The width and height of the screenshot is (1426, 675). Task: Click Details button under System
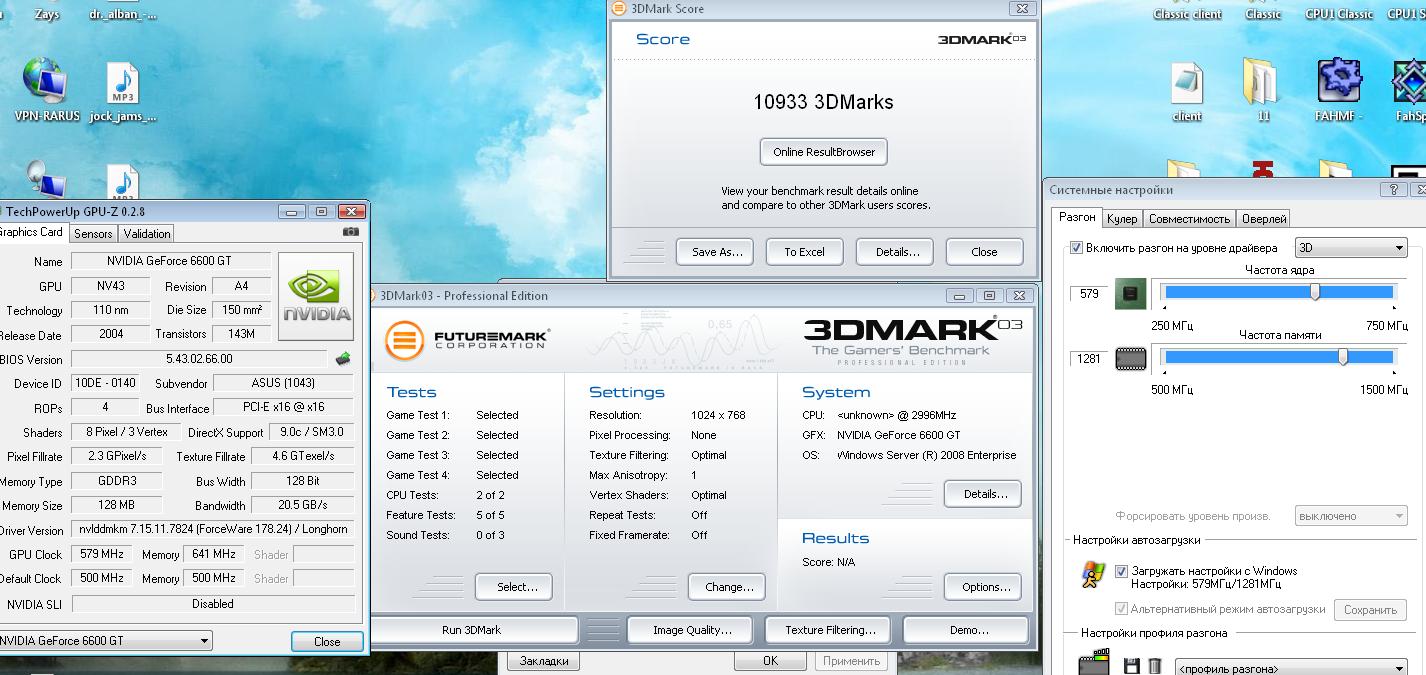point(984,494)
